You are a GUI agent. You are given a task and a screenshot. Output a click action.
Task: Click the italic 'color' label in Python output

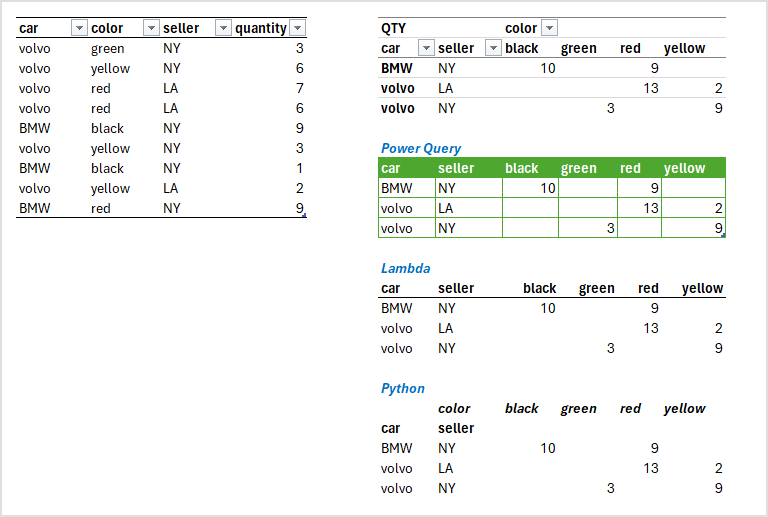click(x=454, y=408)
